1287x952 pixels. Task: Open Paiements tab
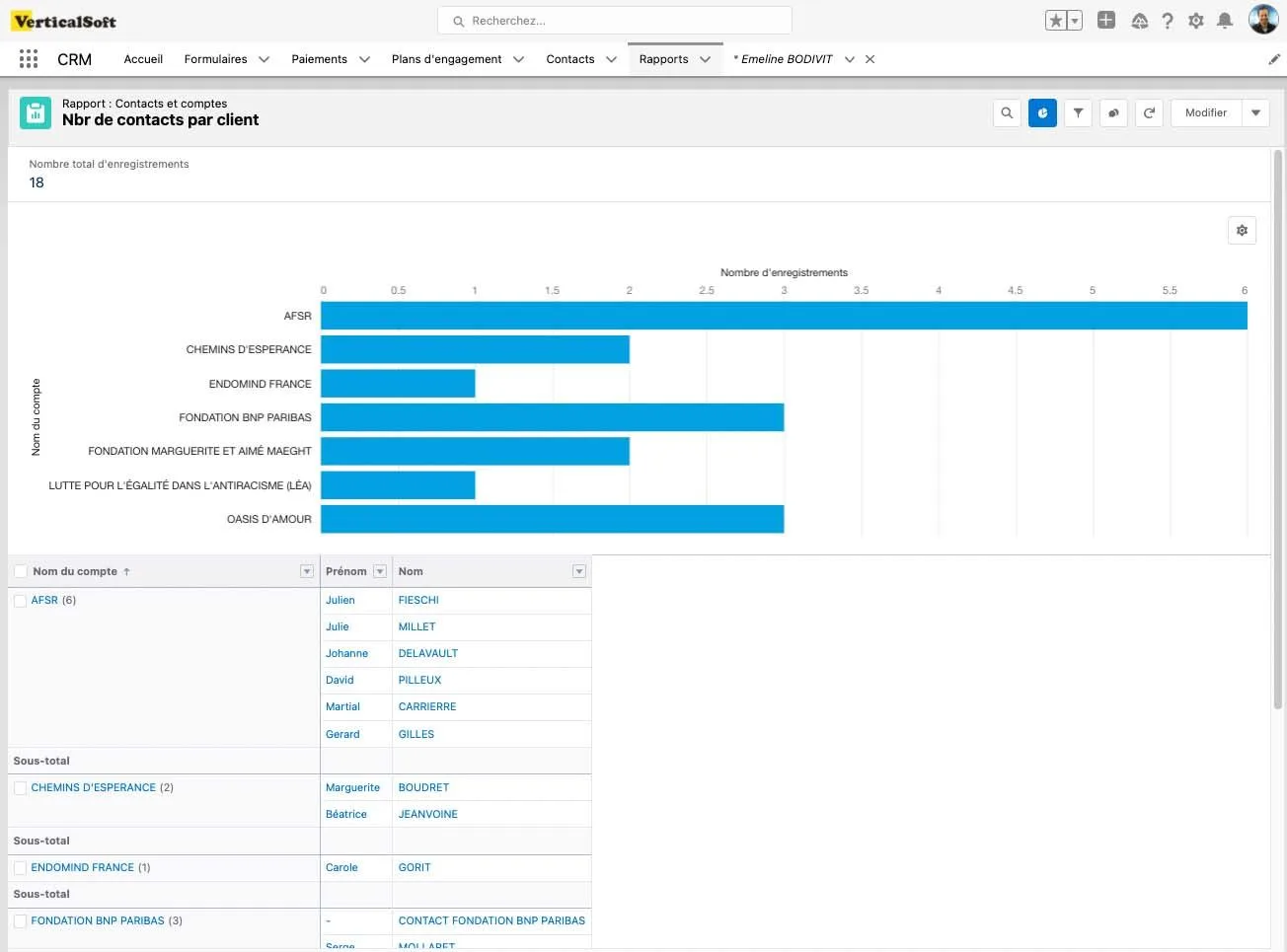point(319,59)
